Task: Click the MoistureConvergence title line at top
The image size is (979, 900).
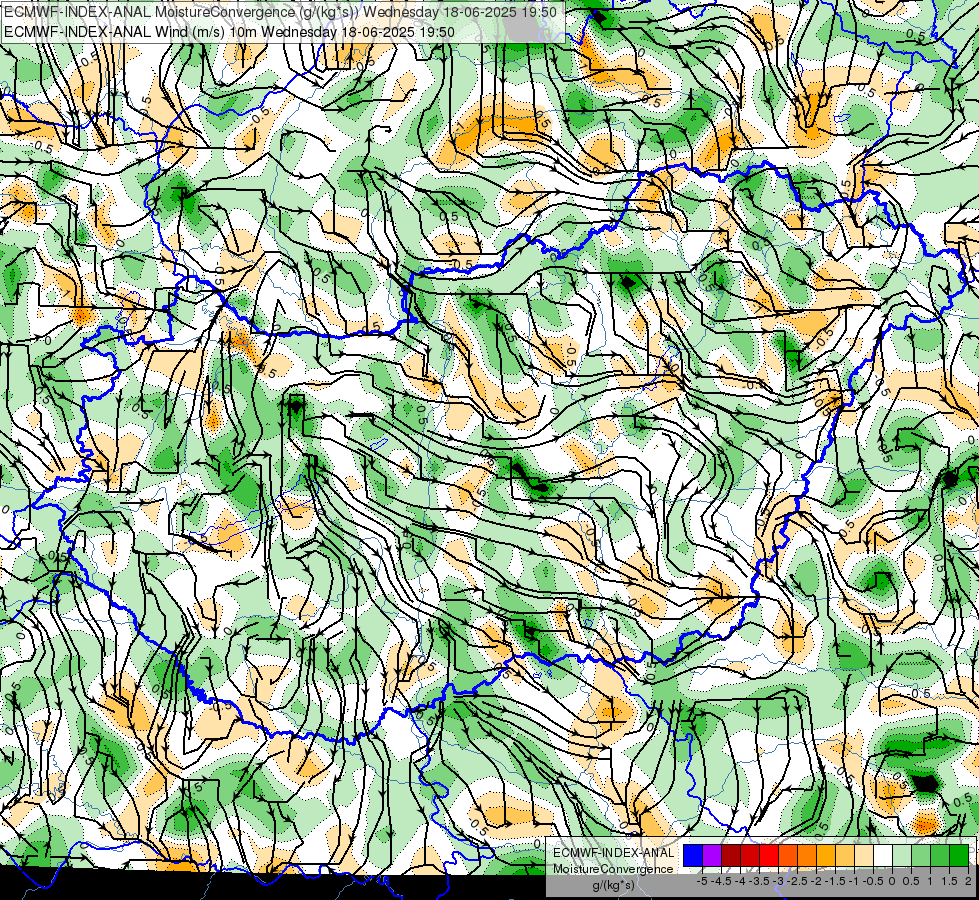Action: tap(280, 12)
